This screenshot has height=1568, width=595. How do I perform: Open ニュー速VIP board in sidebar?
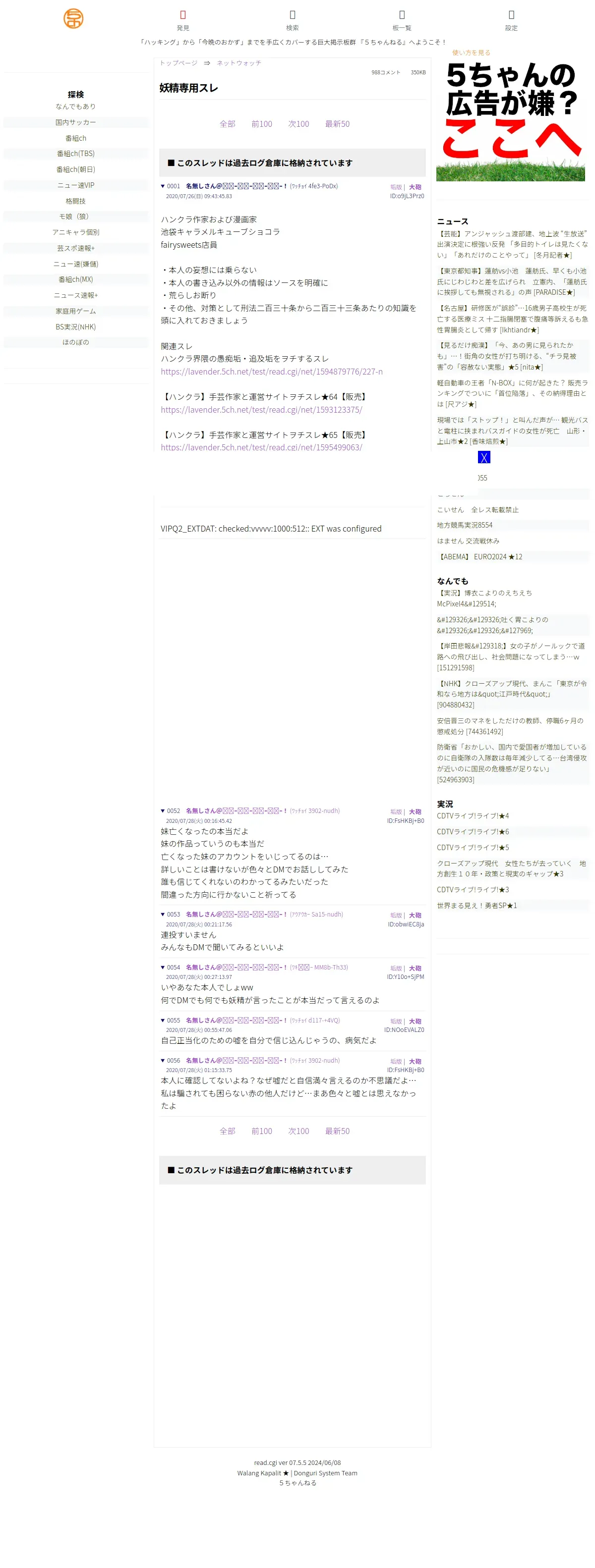75,186
